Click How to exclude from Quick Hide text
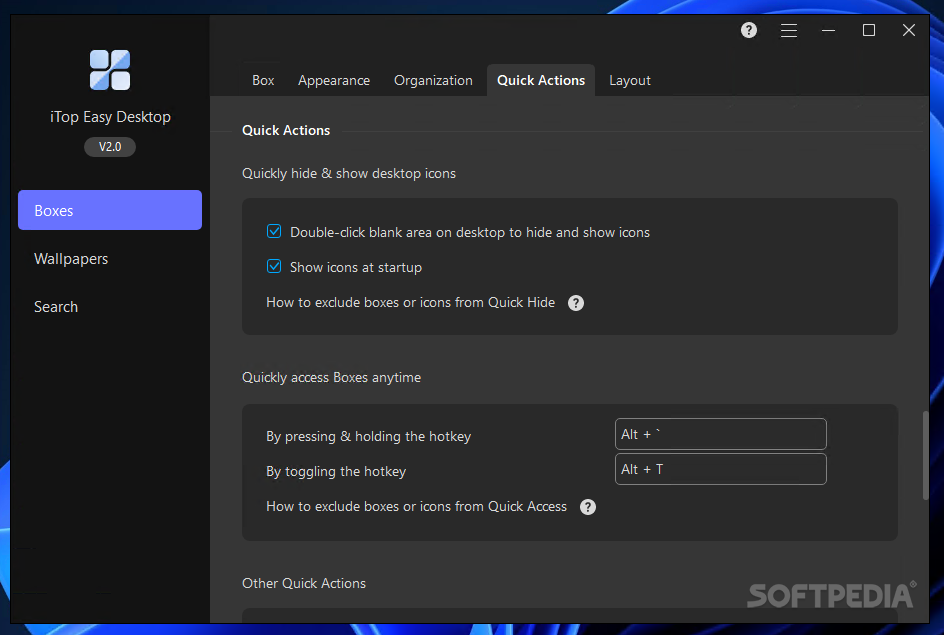Viewport: 944px width, 635px height. pos(411,302)
